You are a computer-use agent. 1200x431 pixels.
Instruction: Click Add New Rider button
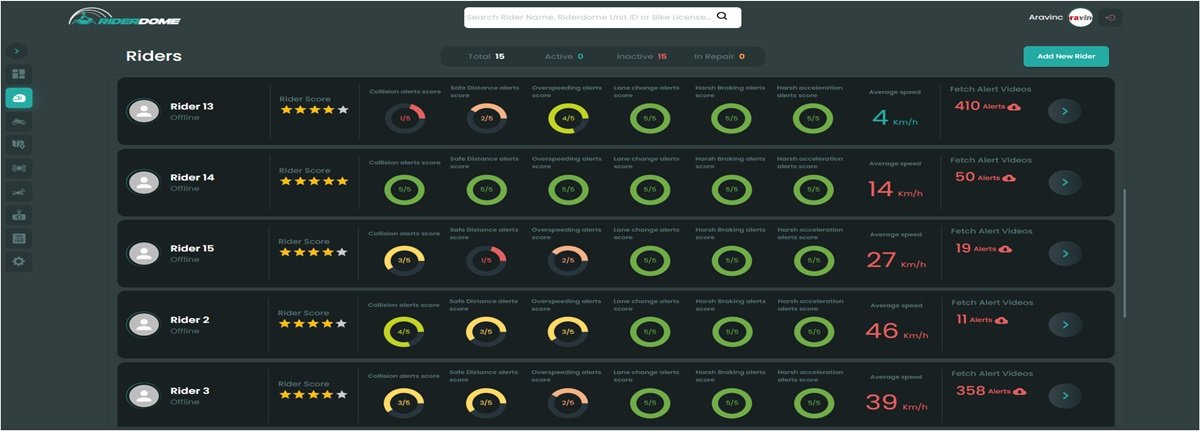click(1065, 57)
